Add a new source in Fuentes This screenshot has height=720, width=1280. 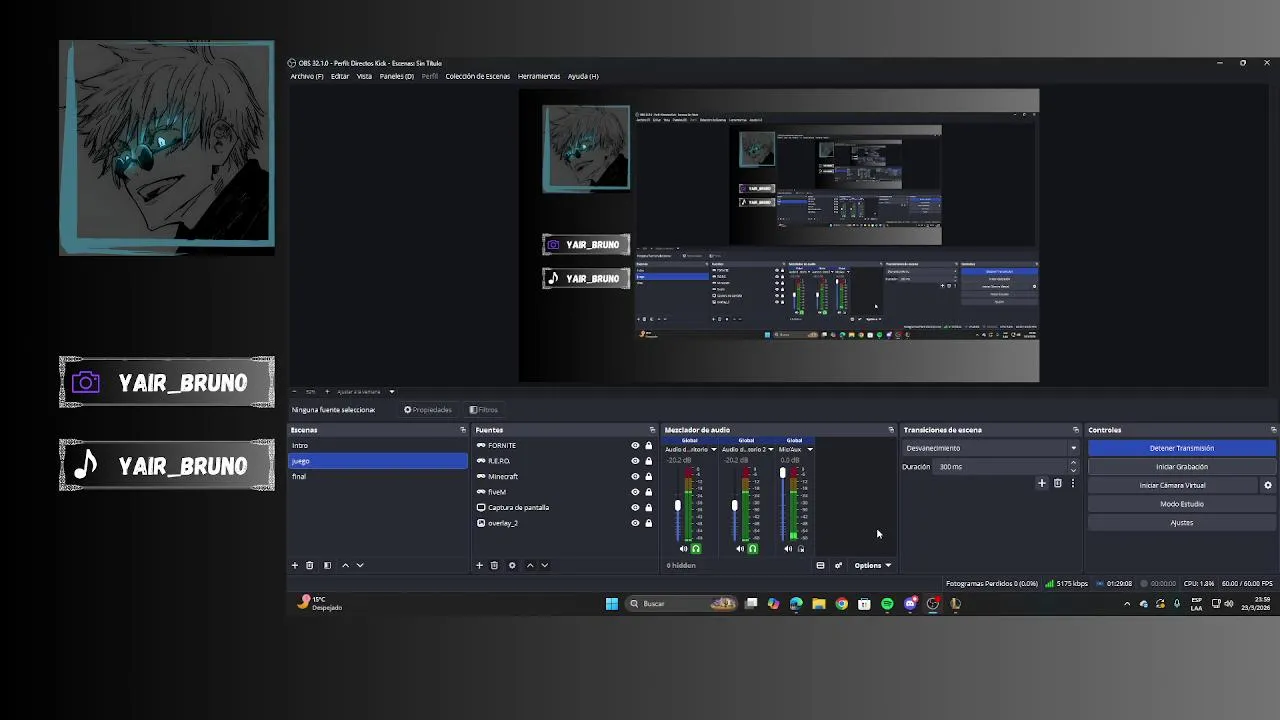click(x=479, y=565)
